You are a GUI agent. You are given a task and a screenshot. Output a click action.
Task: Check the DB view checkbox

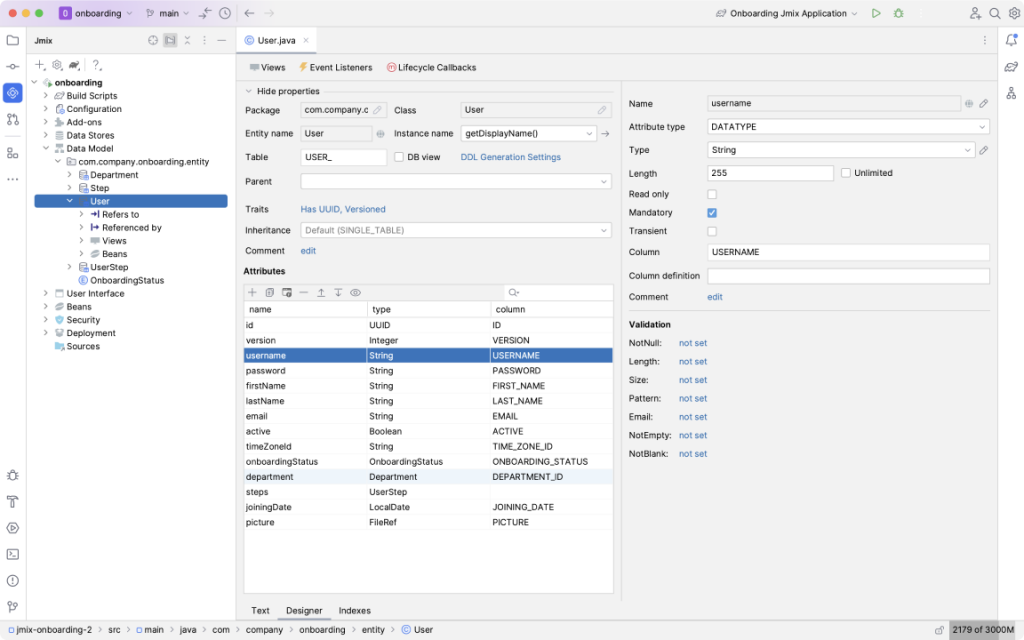tap(399, 157)
